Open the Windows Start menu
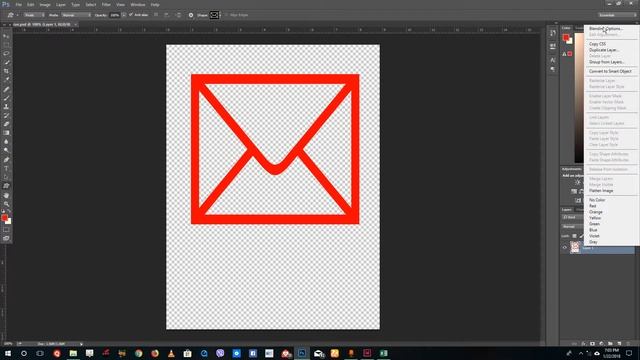The image size is (640, 360). pyautogui.click(x=7, y=353)
